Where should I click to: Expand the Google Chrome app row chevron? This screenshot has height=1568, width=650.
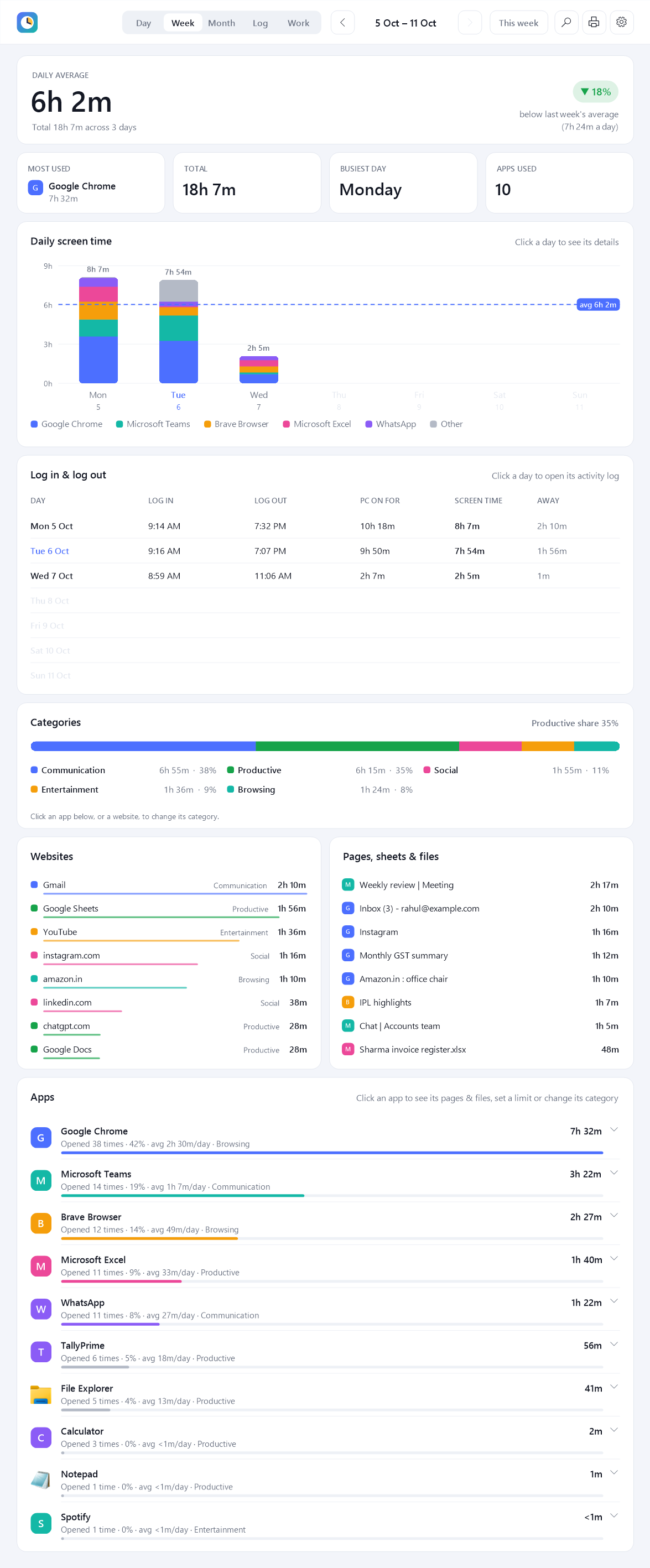coord(614,1130)
